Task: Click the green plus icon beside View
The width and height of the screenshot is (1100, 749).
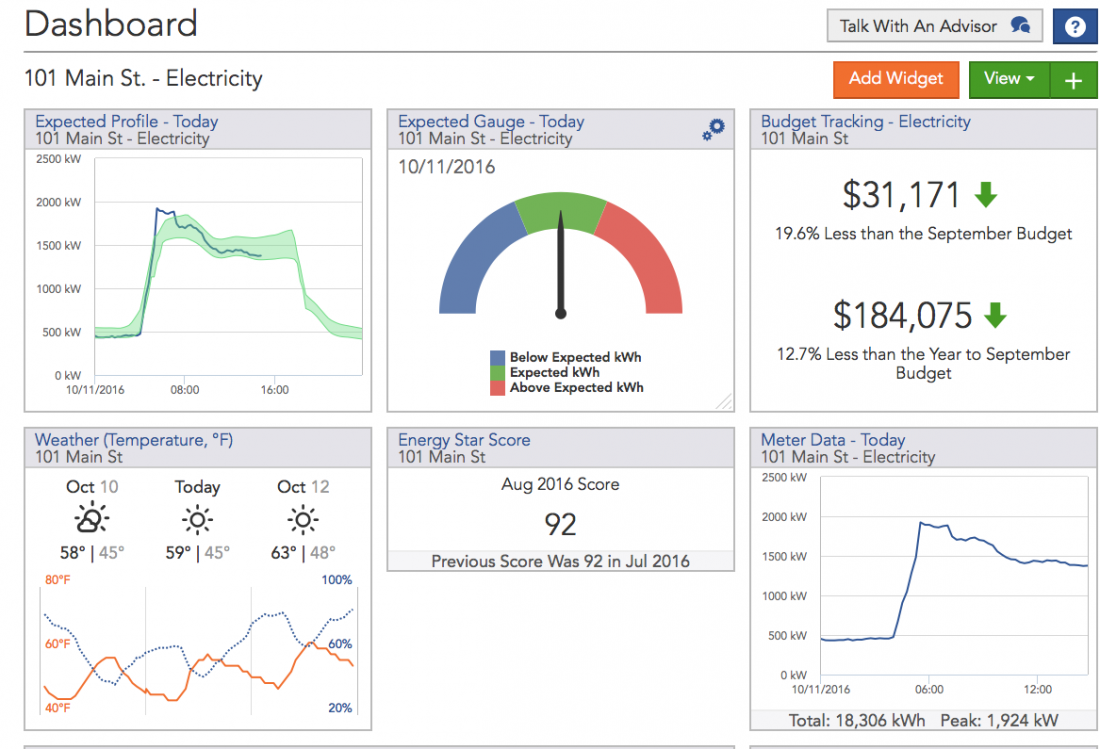Action: (x=1073, y=80)
